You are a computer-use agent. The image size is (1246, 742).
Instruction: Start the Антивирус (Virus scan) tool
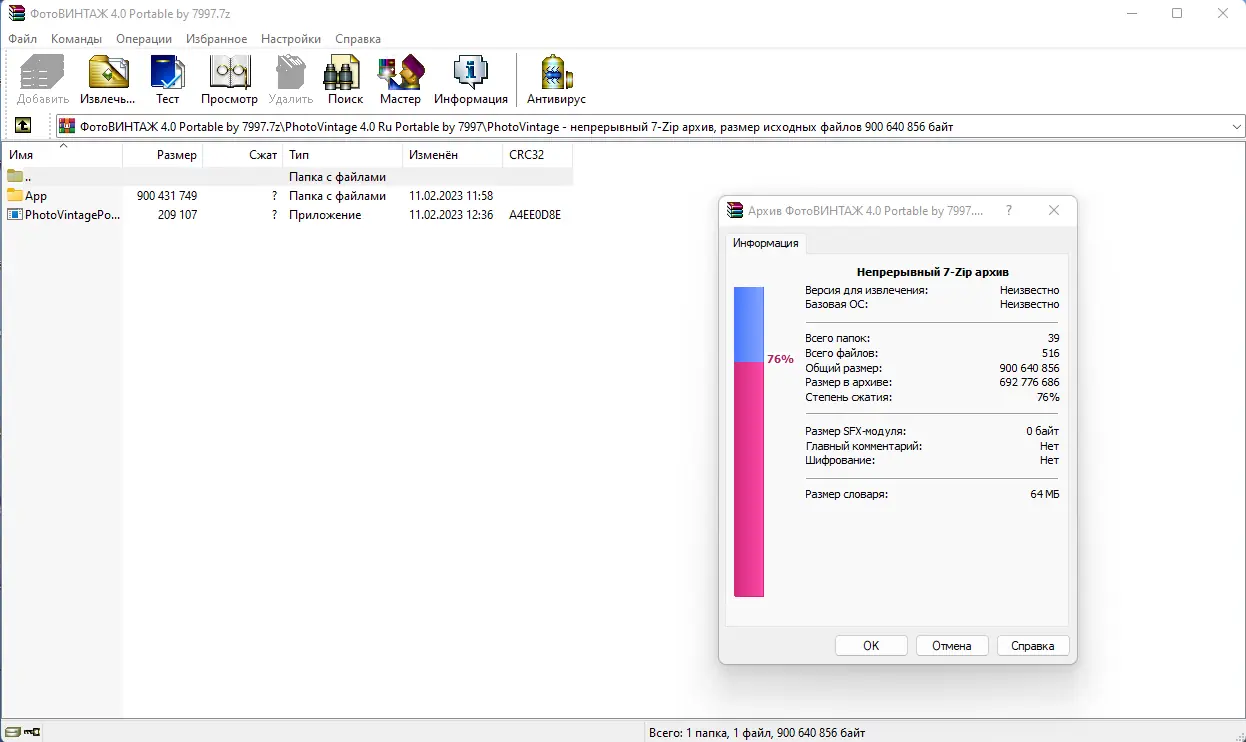(556, 72)
